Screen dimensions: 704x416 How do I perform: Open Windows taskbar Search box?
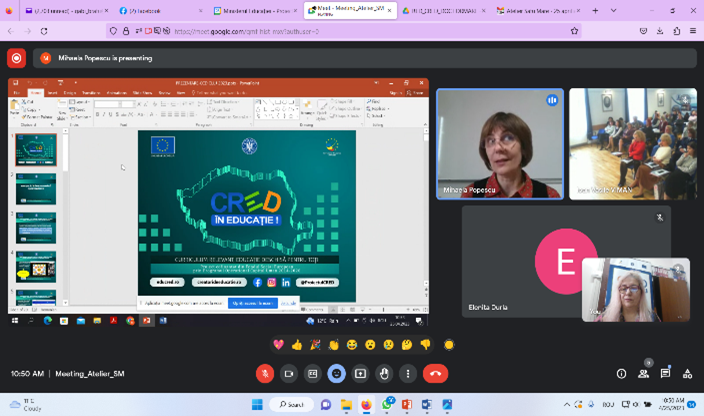291,405
